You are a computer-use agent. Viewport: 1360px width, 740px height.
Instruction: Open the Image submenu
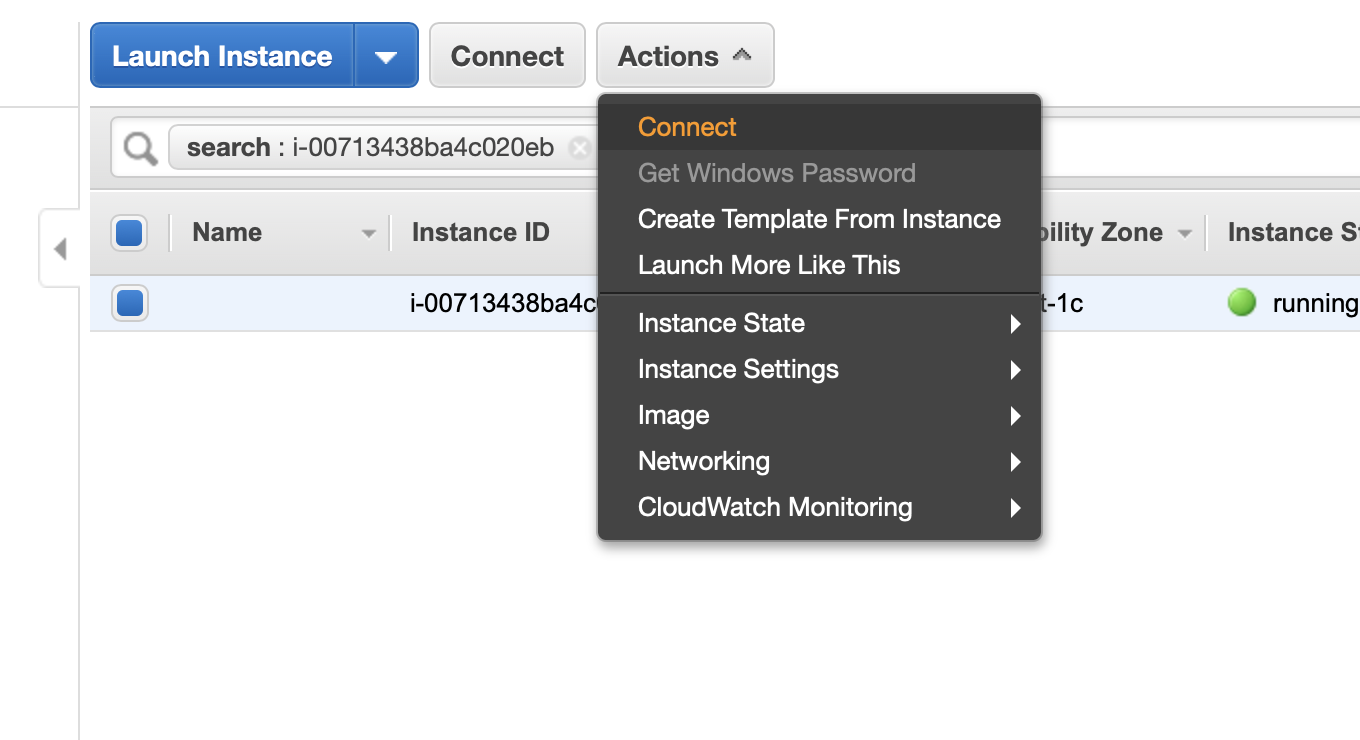coord(819,415)
